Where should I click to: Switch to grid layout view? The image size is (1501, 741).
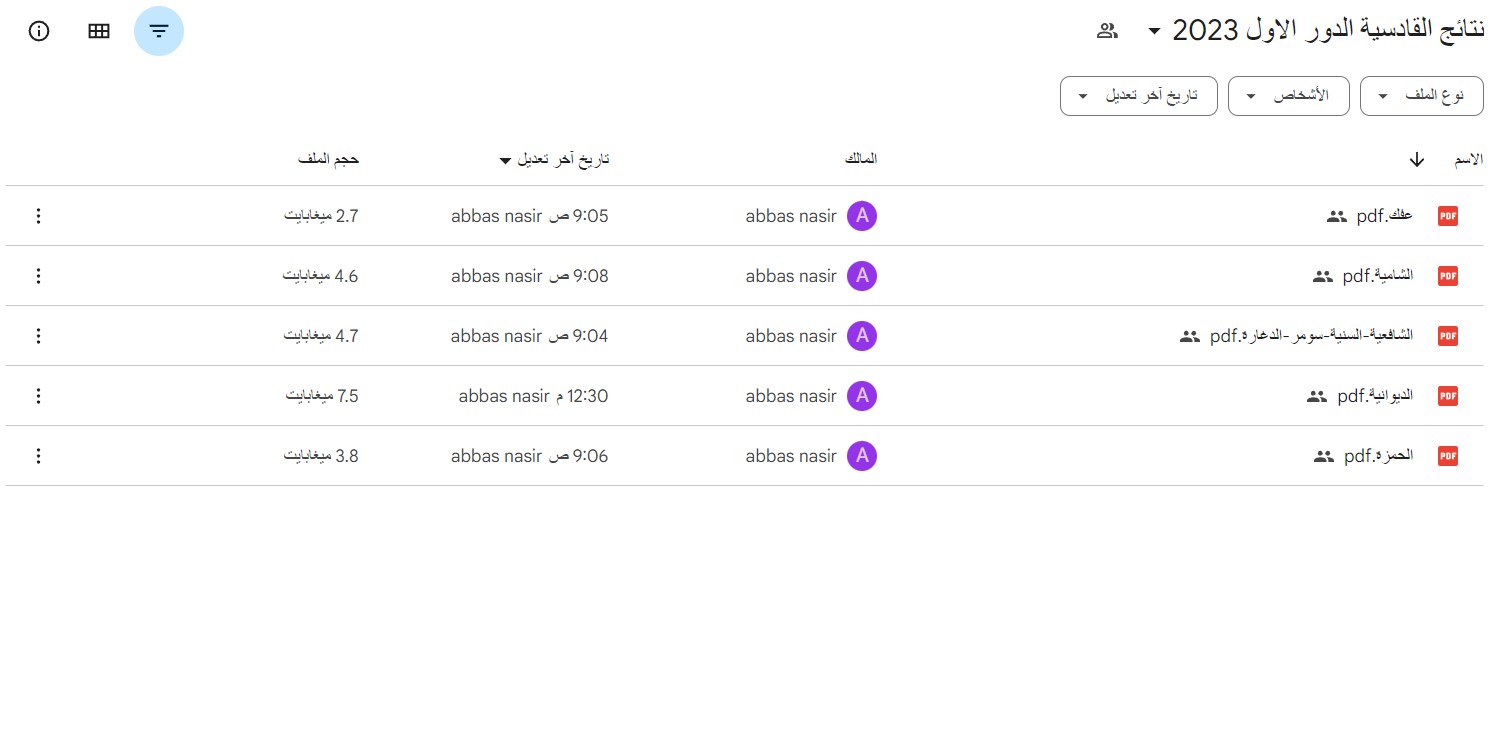pos(99,31)
